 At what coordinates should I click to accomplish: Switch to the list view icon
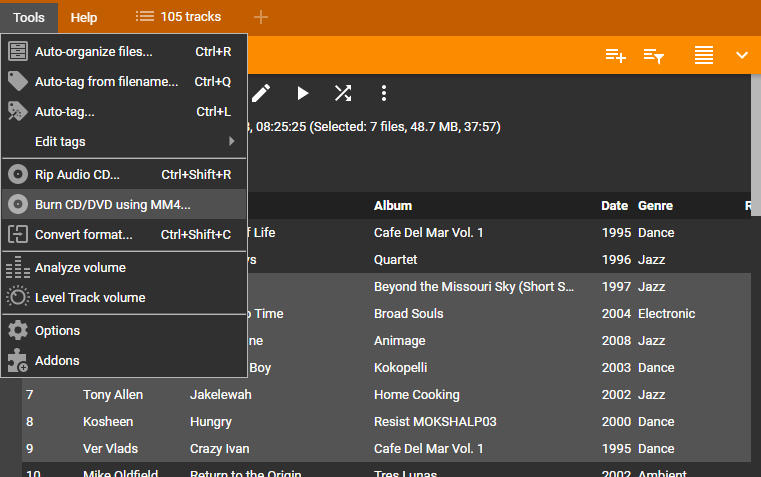coord(704,56)
